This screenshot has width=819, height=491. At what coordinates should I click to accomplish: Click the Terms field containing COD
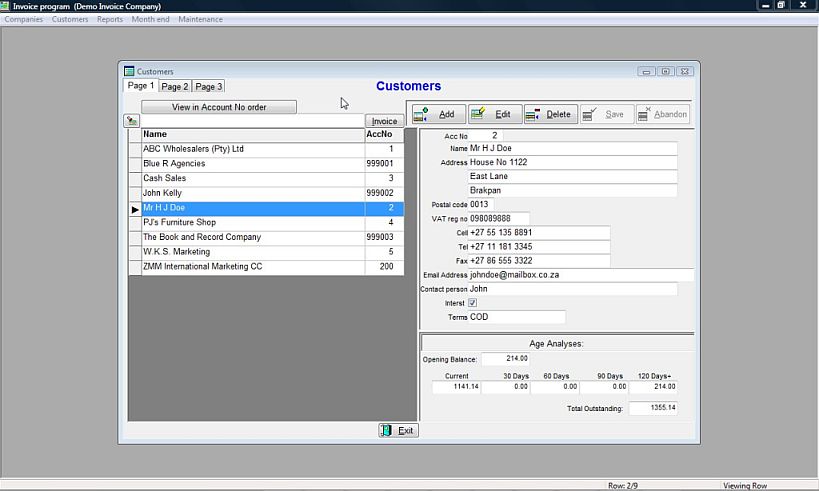(516, 317)
